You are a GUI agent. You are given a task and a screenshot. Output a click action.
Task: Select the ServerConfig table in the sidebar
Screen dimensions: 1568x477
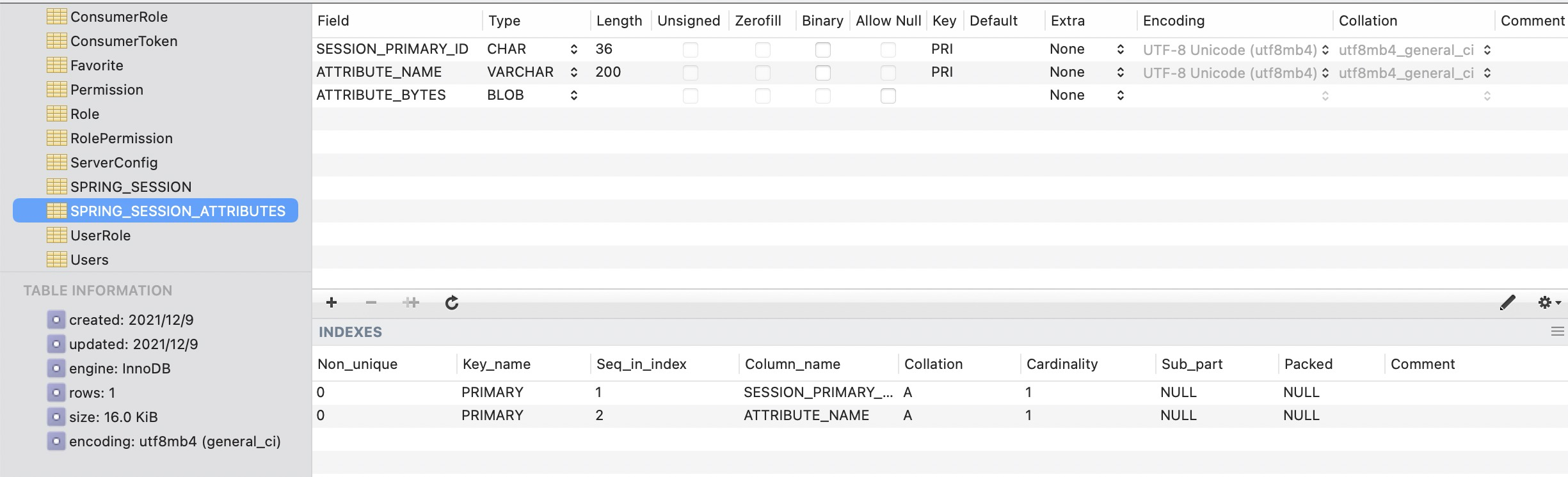pos(113,162)
